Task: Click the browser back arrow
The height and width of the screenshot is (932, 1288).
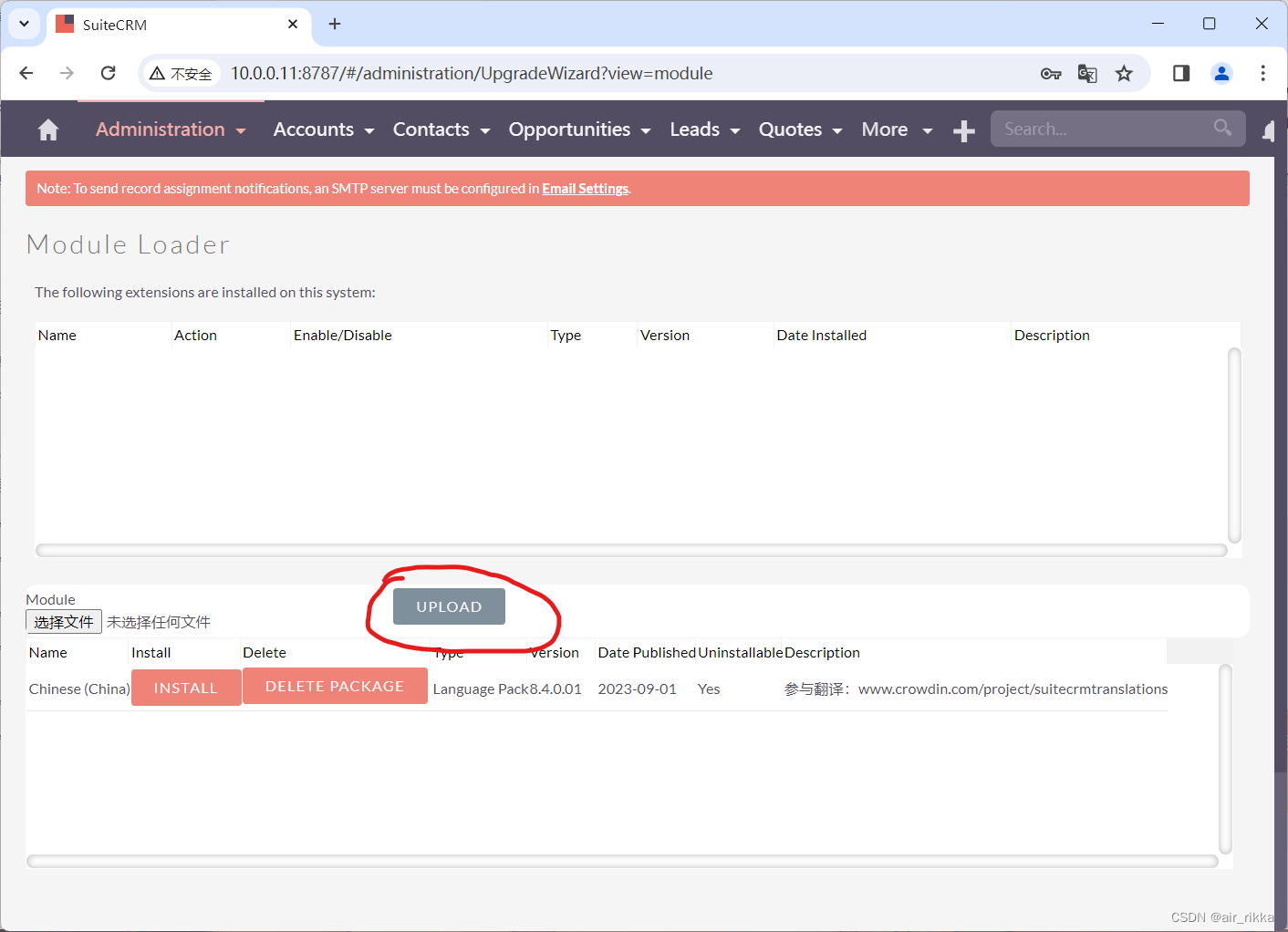Action: [25, 73]
